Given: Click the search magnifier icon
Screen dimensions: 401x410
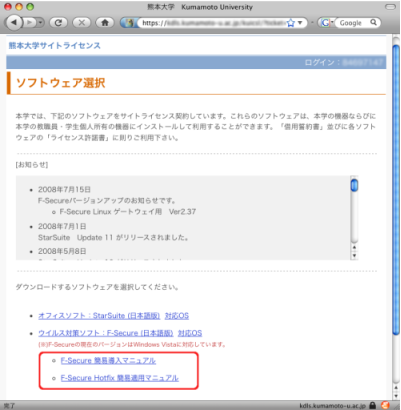Looking at the screenshot, I should coord(373,22).
